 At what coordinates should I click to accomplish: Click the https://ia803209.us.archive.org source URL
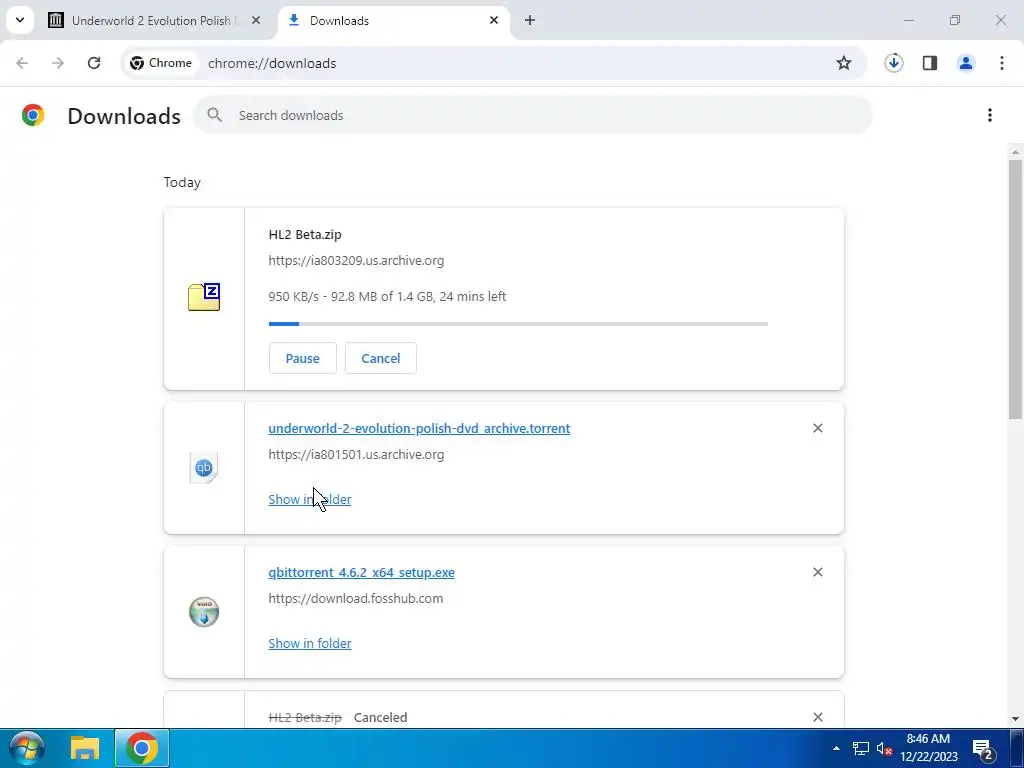click(356, 261)
